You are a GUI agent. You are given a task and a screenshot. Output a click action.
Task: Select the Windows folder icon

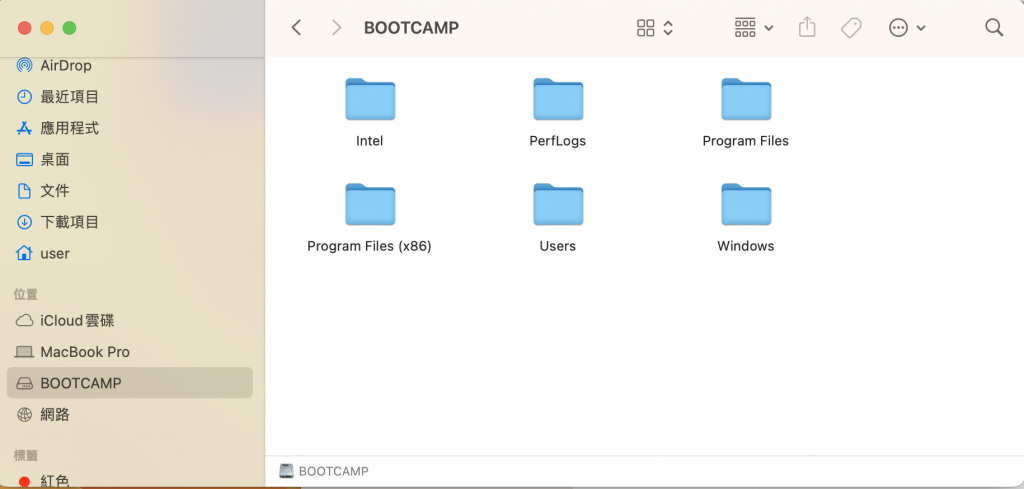[746, 204]
